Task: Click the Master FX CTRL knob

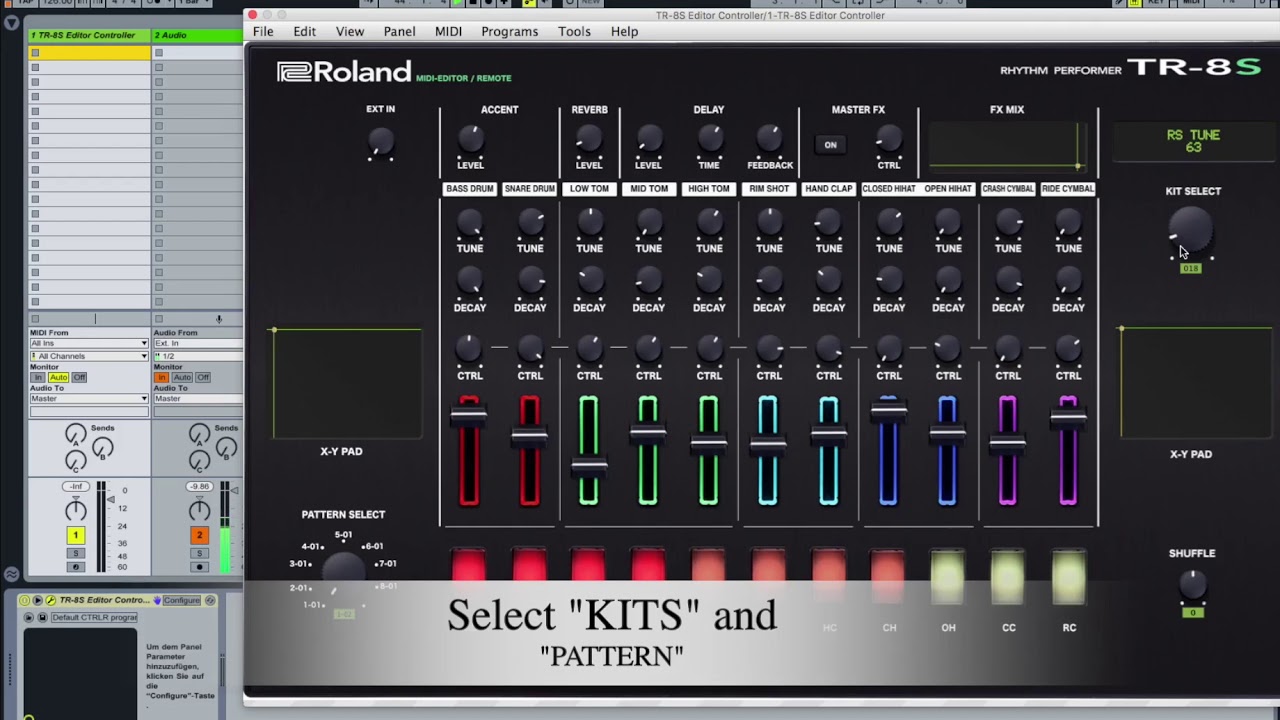Action: [x=888, y=139]
